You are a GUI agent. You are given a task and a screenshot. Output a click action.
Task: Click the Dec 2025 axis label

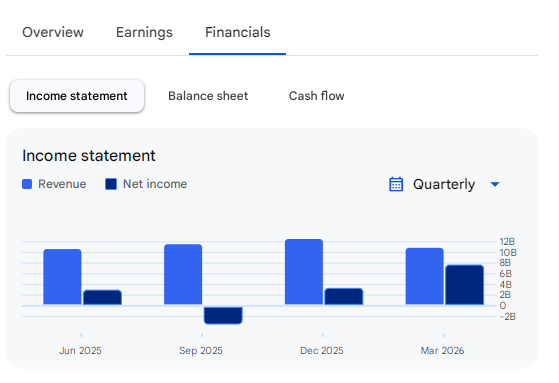[322, 351]
